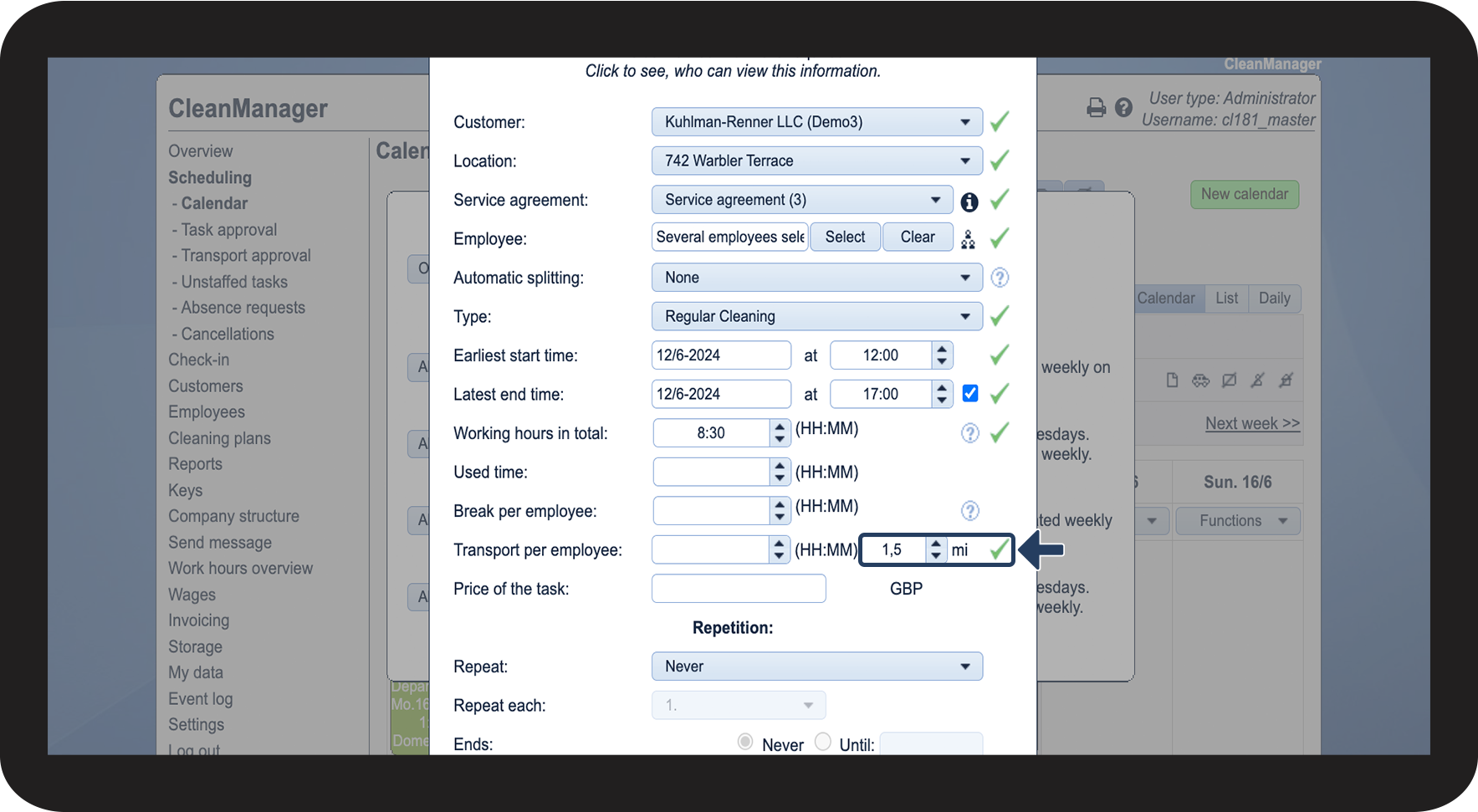Open Keys in the sidebar
The height and width of the screenshot is (812, 1478).
point(185,491)
